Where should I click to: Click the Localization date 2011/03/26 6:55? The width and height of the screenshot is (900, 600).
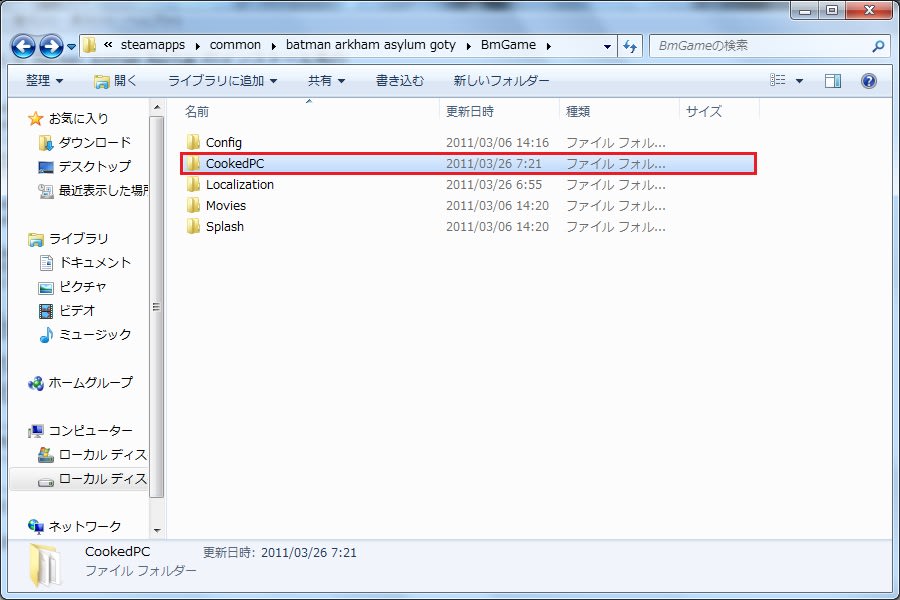494,184
